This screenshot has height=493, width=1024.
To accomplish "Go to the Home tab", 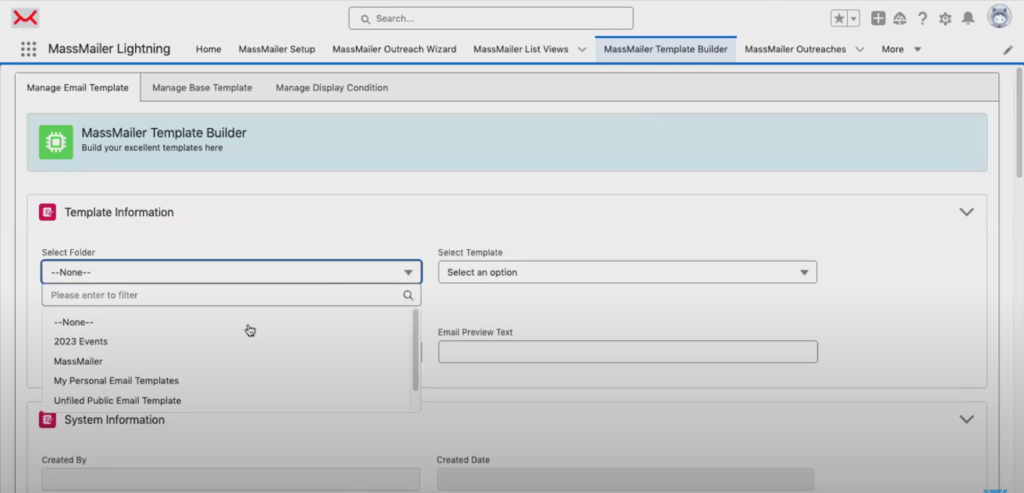I will pyautogui.click(x=208, y=49).
